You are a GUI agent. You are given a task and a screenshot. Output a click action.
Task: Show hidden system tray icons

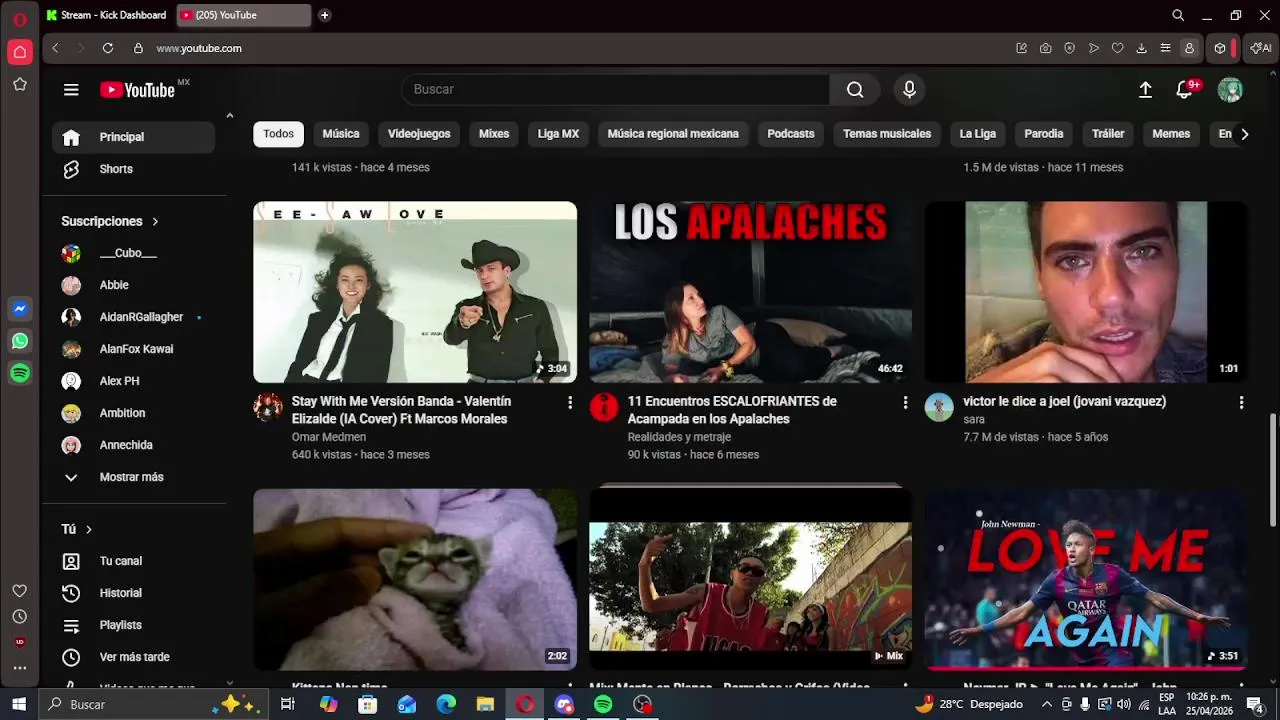1047,704
